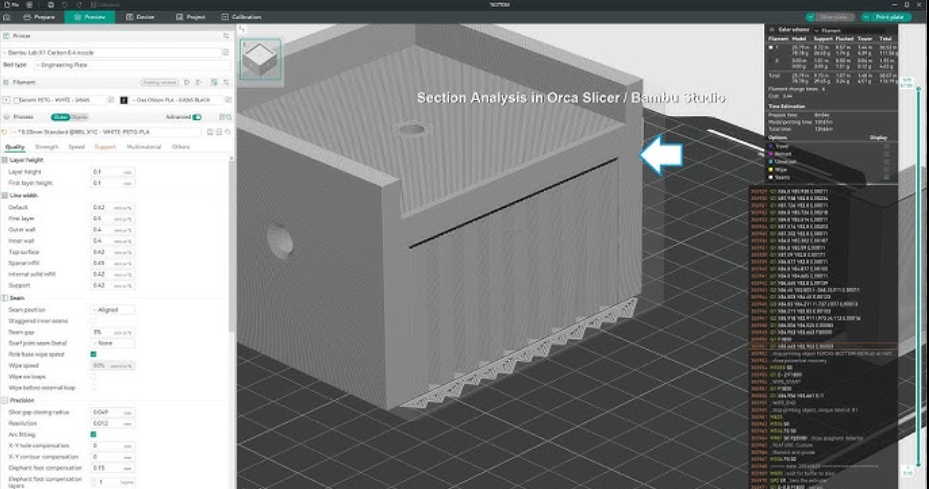The image size is (929, 489).
Task: Click the redo arrow in the title bar
Action: coord(79,5)
